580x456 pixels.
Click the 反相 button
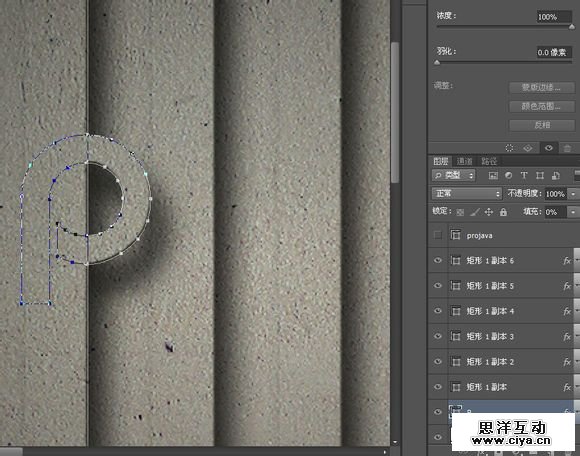[x=542, y=125]
